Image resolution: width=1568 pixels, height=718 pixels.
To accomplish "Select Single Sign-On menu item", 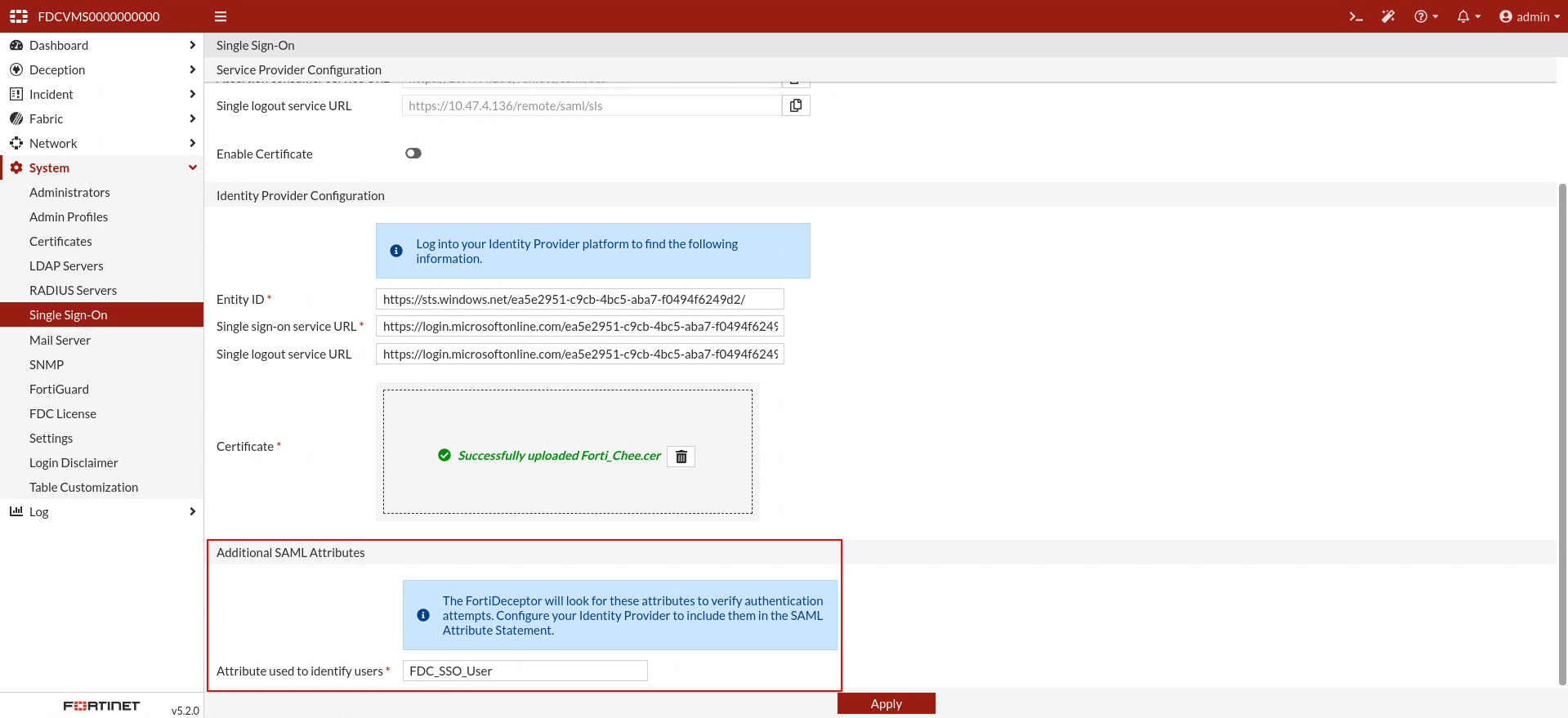I will tap(101, 315).
